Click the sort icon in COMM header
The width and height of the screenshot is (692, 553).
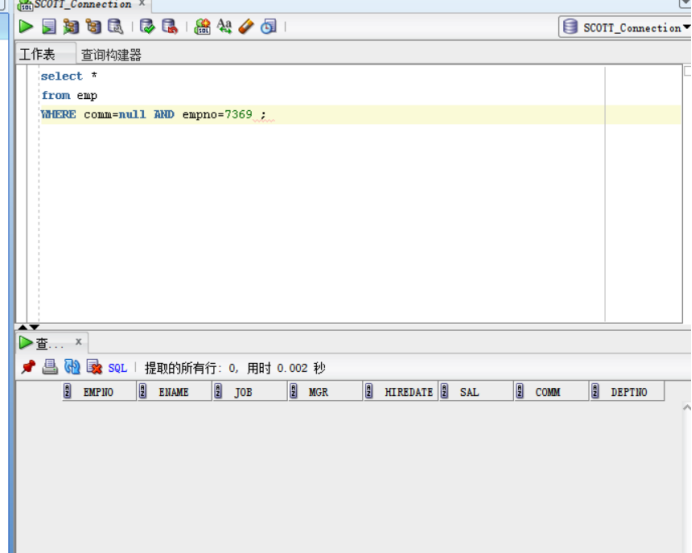[x=520, y=391]
